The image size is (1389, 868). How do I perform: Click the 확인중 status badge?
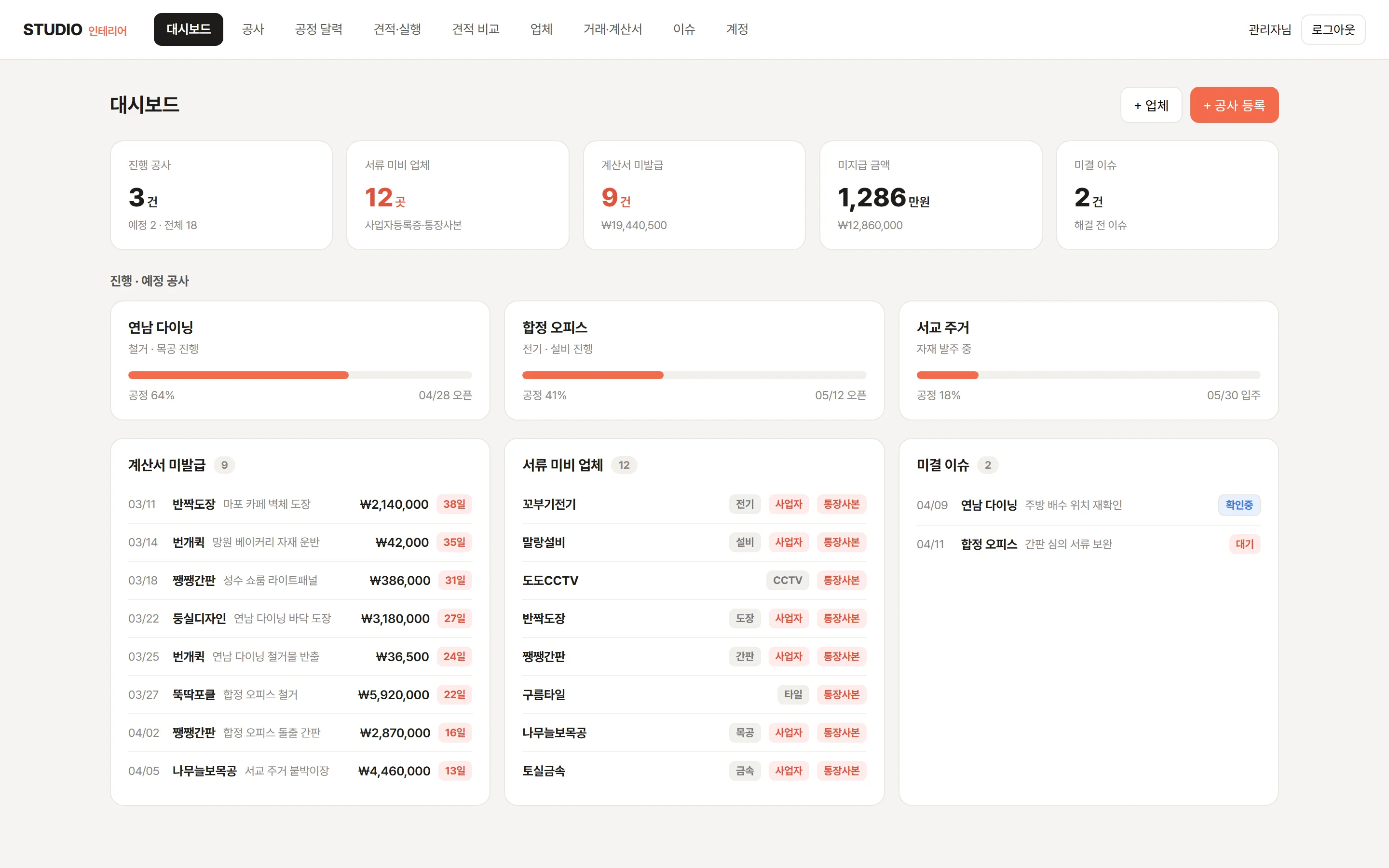[x=1239, y=505]
